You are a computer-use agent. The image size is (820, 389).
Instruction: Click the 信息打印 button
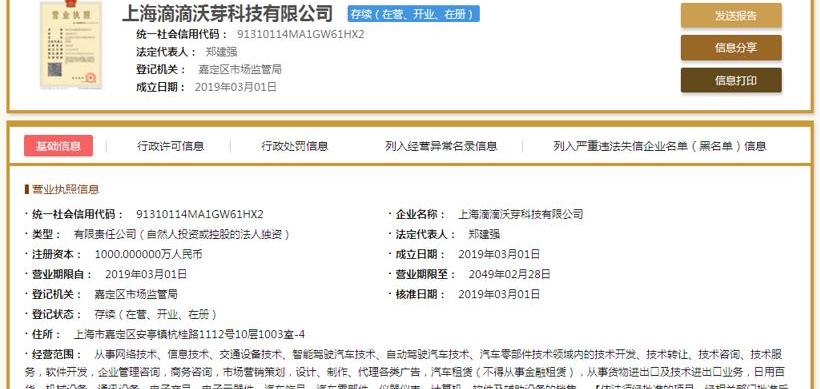coord(731,80)
